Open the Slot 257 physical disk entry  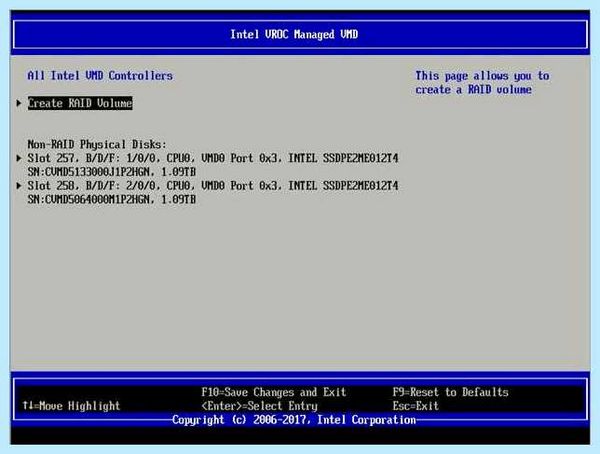coord(213,158)
